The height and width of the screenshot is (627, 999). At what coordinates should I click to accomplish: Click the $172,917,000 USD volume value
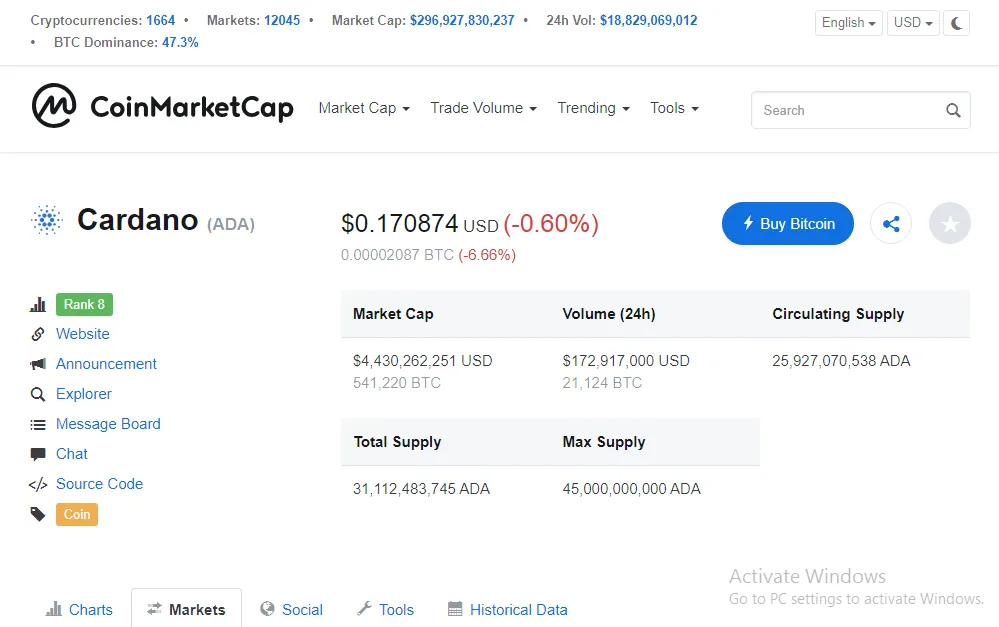(x=626, y=361)
